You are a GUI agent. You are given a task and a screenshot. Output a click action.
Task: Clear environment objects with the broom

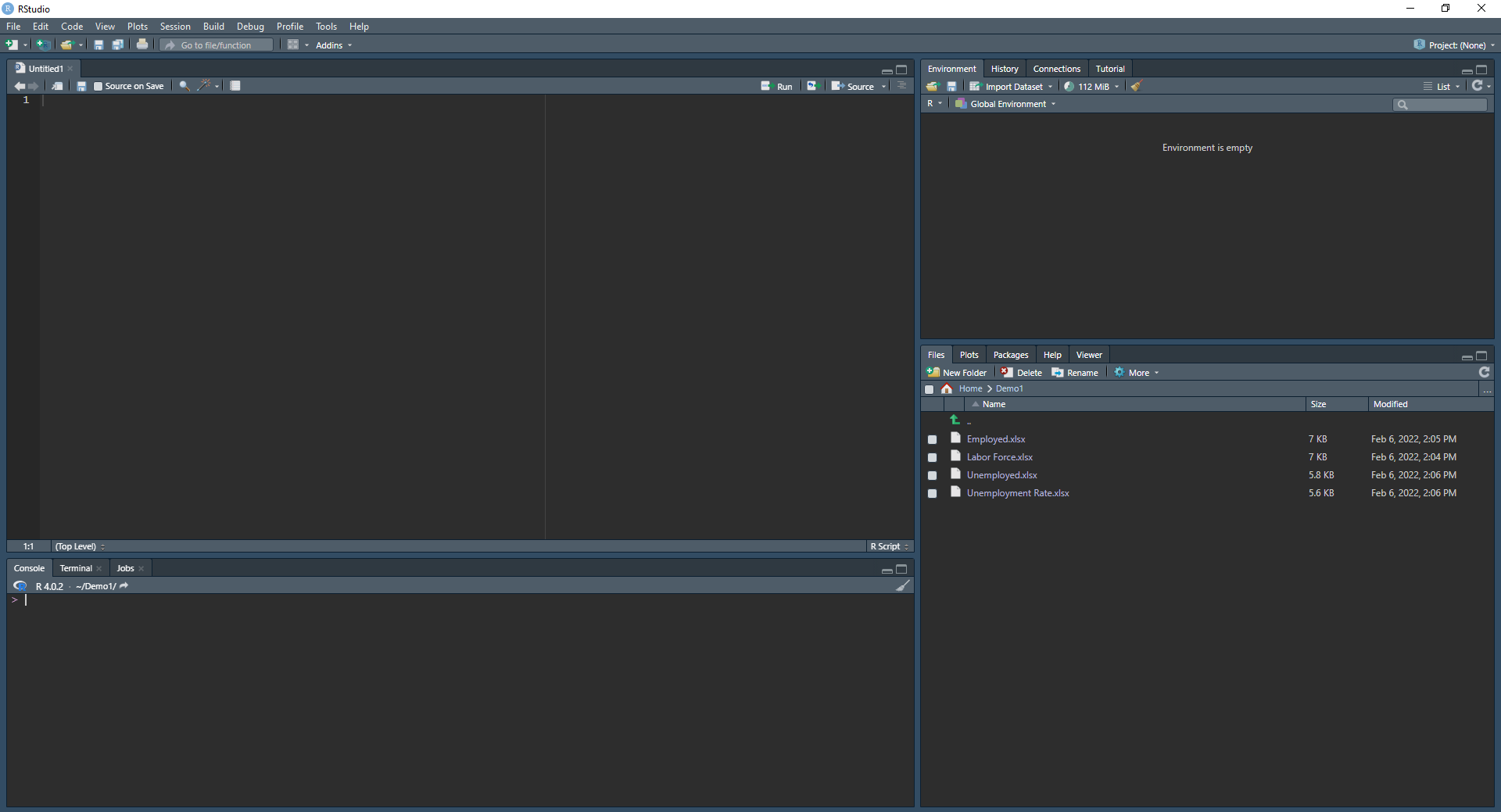(1136, 87)
